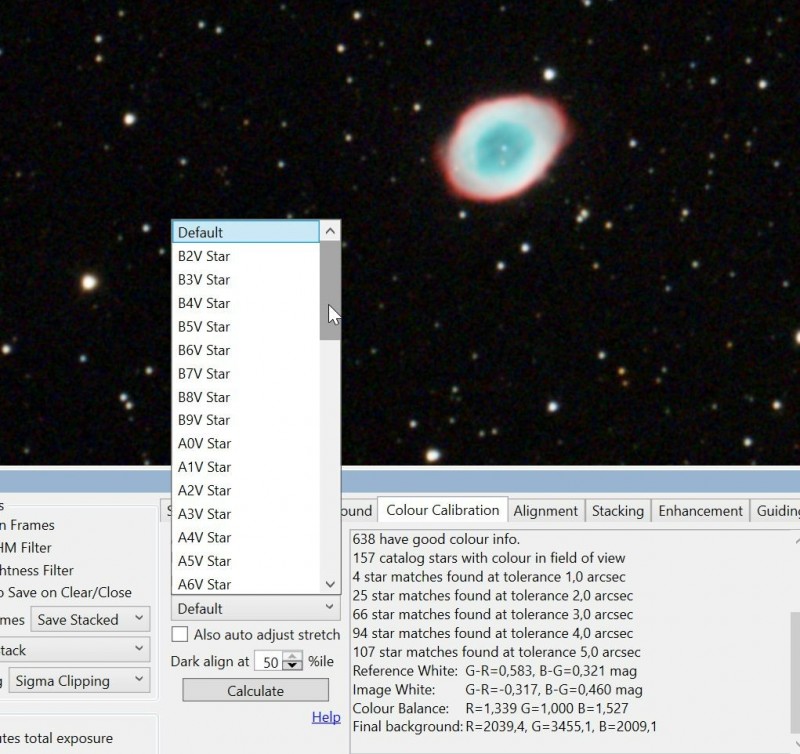
Task: Expand the dropdown ending in 'tack'
Action: pyautogui.click(x=74, y=650)
